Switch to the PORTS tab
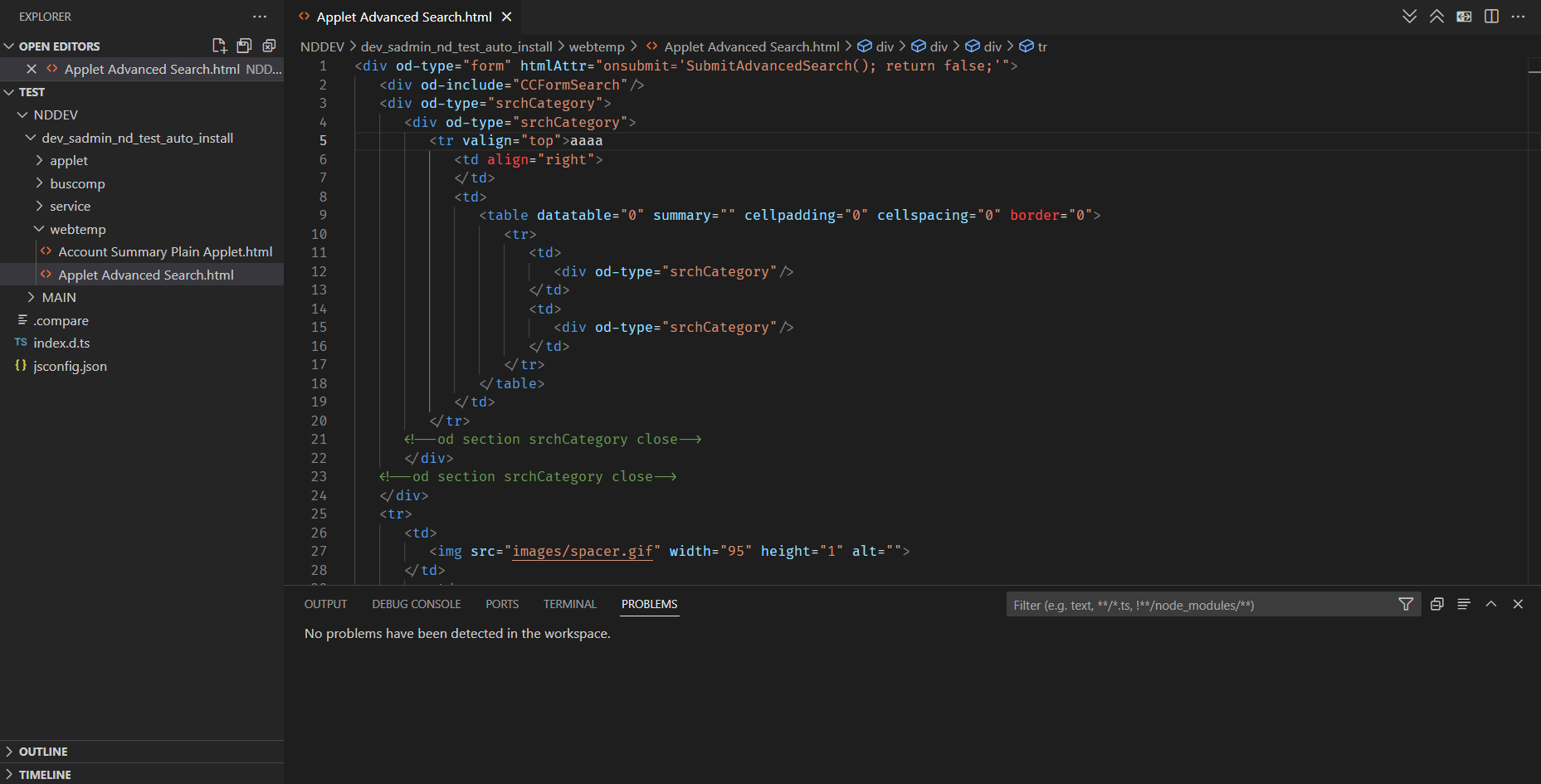Image resolution: width=1541 pixels, height=784 pixels. [502, 604]
